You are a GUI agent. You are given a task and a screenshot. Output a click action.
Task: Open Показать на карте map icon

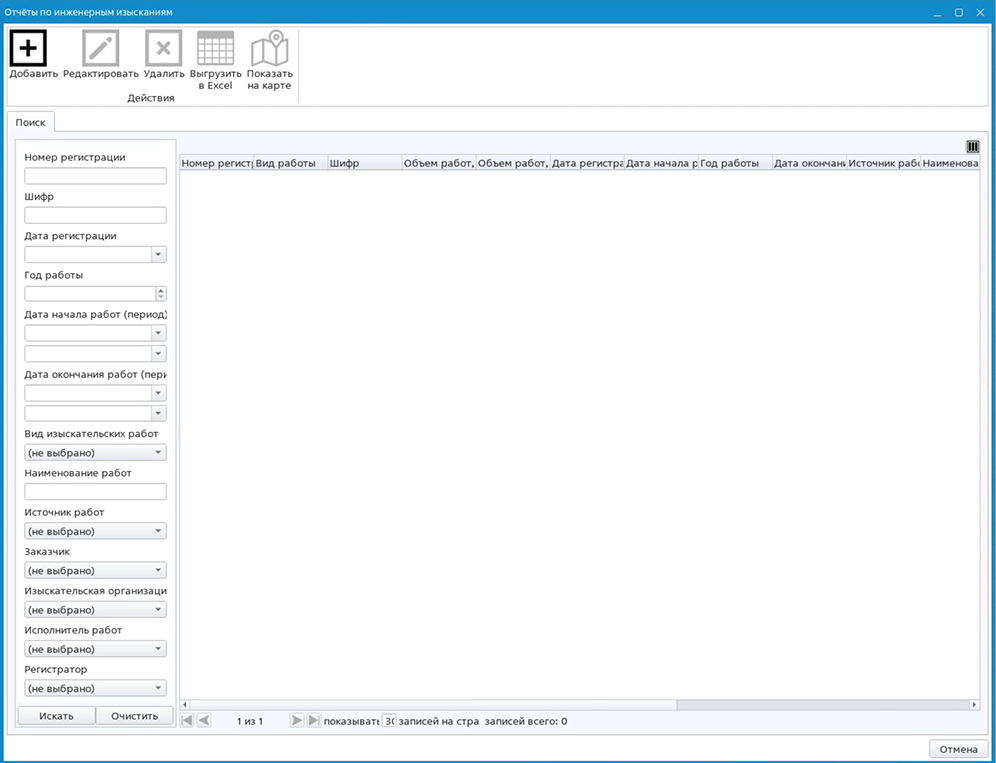[x=269, y=48]
